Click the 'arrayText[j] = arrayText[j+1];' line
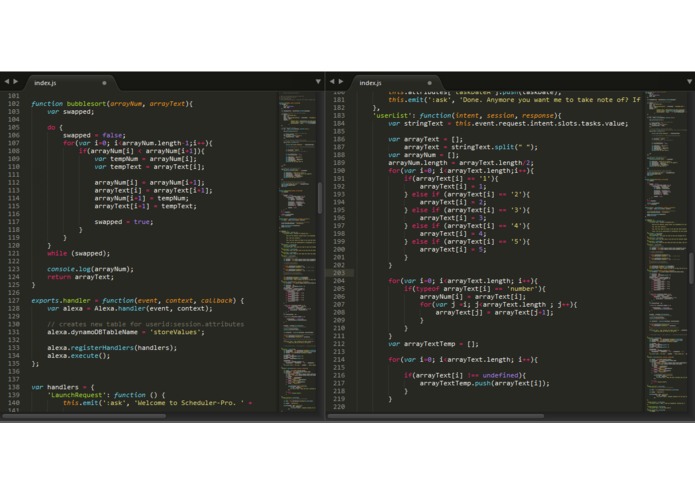The height and width of the screenshot is (494, 695). (494, 312)
